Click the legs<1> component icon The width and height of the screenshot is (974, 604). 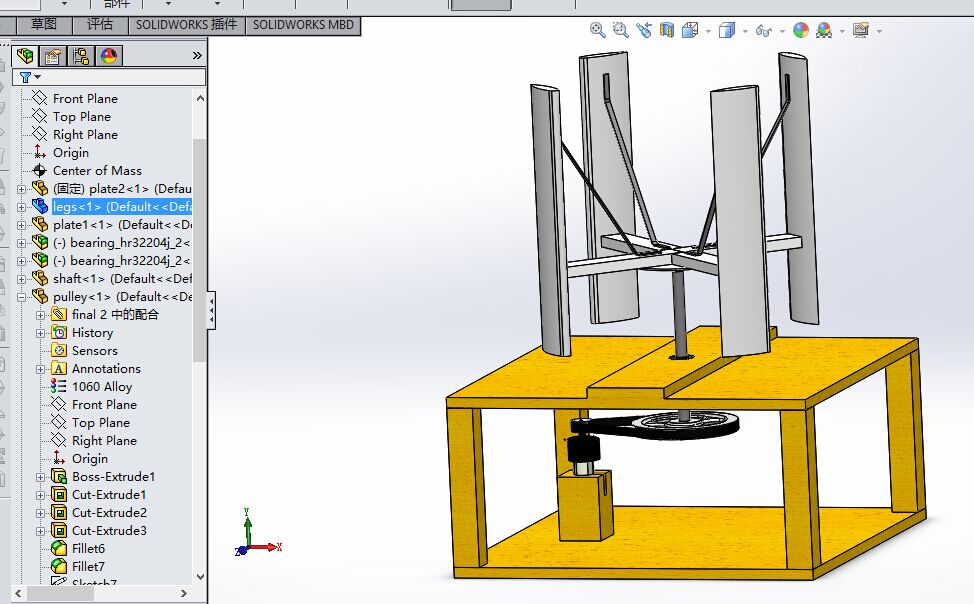click(x=40, y=206)
